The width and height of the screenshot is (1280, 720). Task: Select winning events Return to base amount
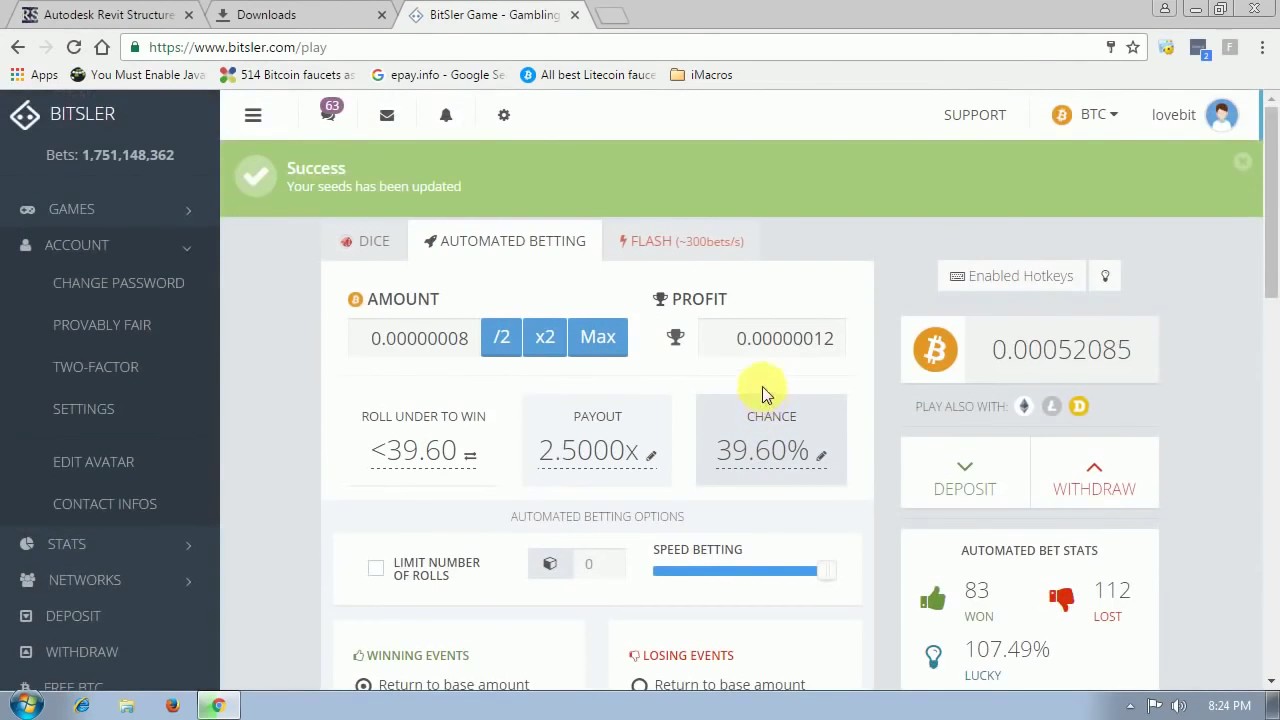tap(363, 685)
